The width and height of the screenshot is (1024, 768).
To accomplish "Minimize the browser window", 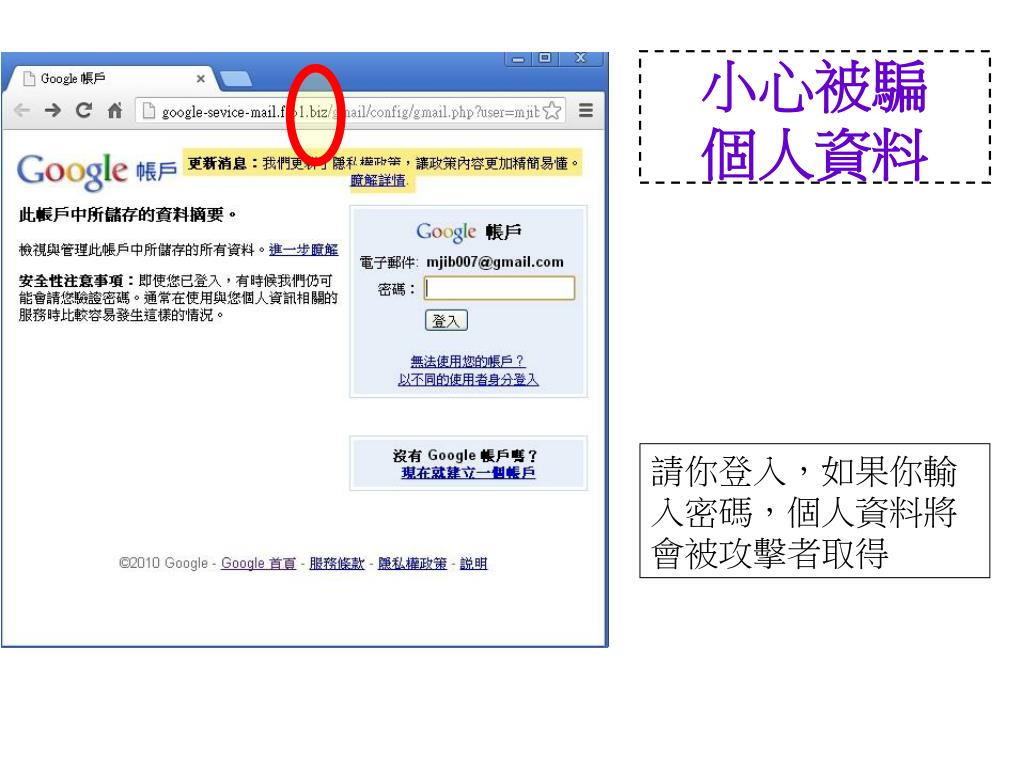I will point(518,59).
